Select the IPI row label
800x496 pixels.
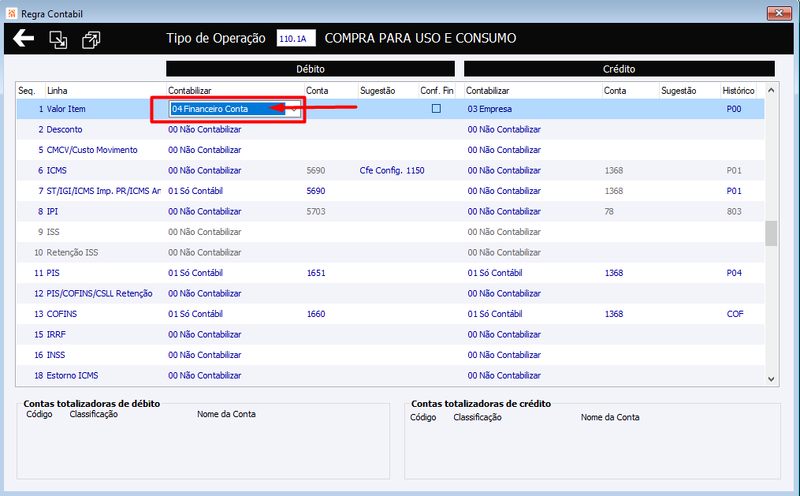click(x=52, y=211)
